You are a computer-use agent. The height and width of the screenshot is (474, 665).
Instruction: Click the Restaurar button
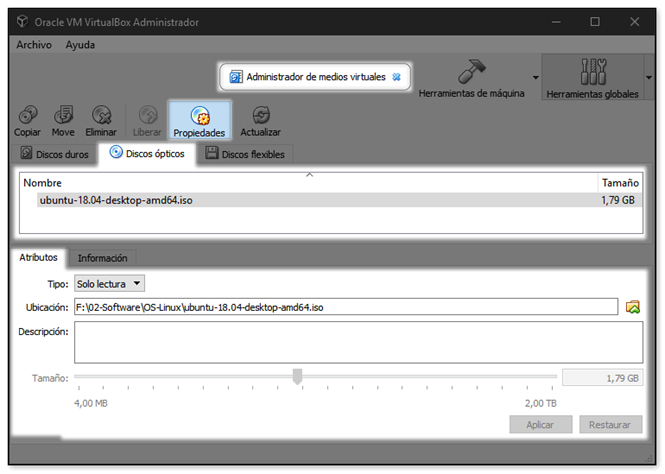[x=610, y=424]
